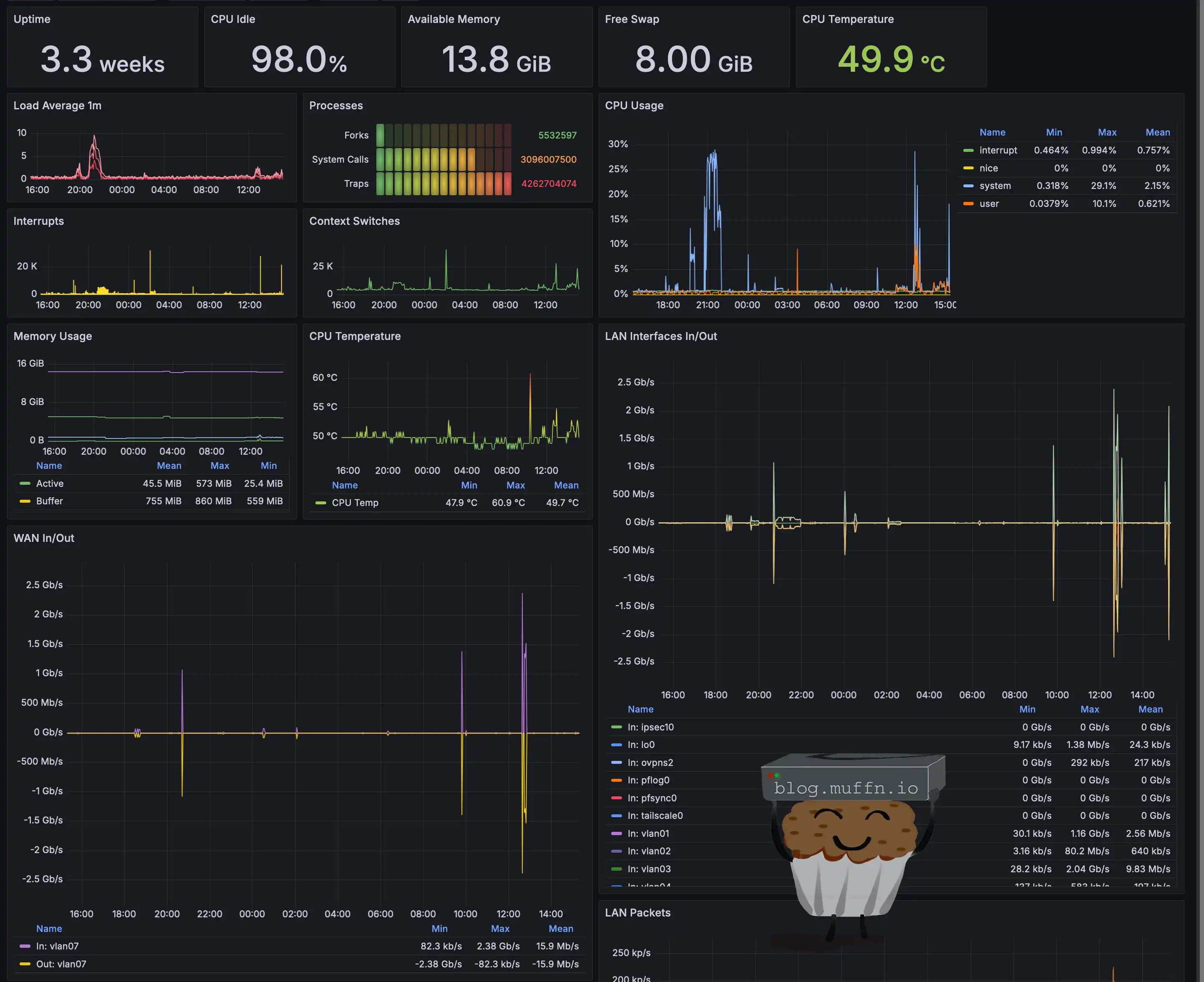Open the LAN Interfaces In/Out panel menu
1204x982 pixels.
point(660,337)
